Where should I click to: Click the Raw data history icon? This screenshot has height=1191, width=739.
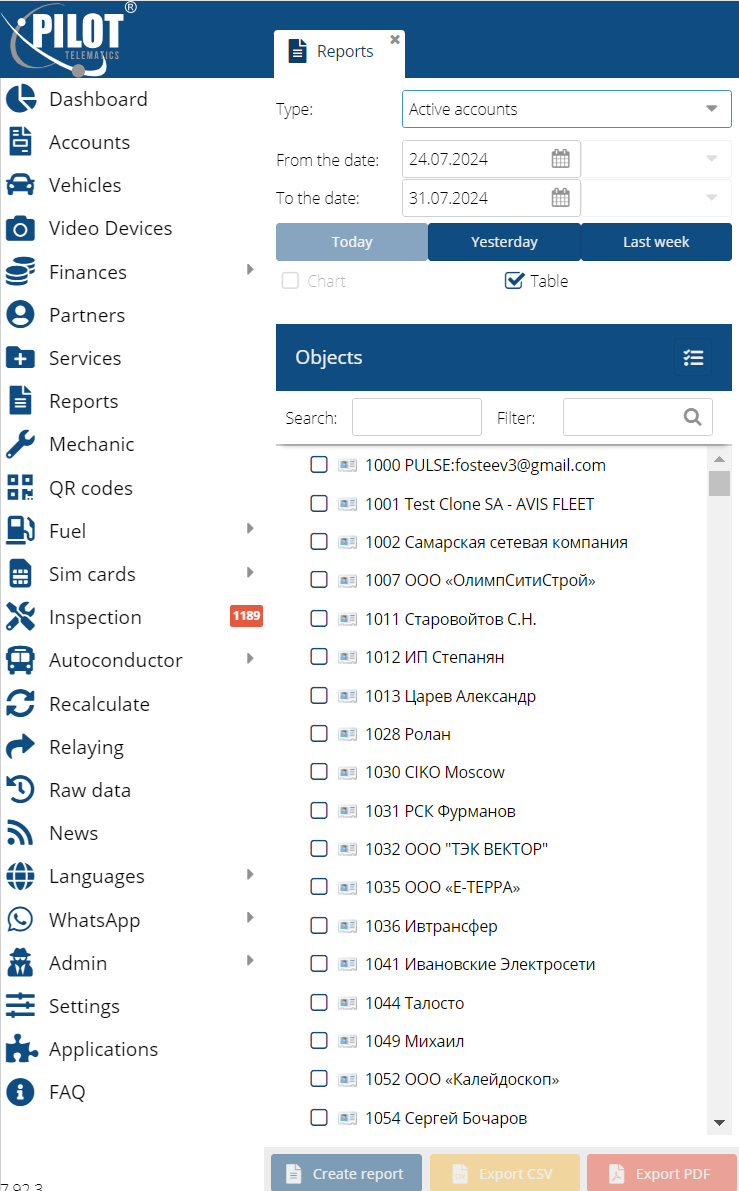pyautogui.click(x=21, y=790)
